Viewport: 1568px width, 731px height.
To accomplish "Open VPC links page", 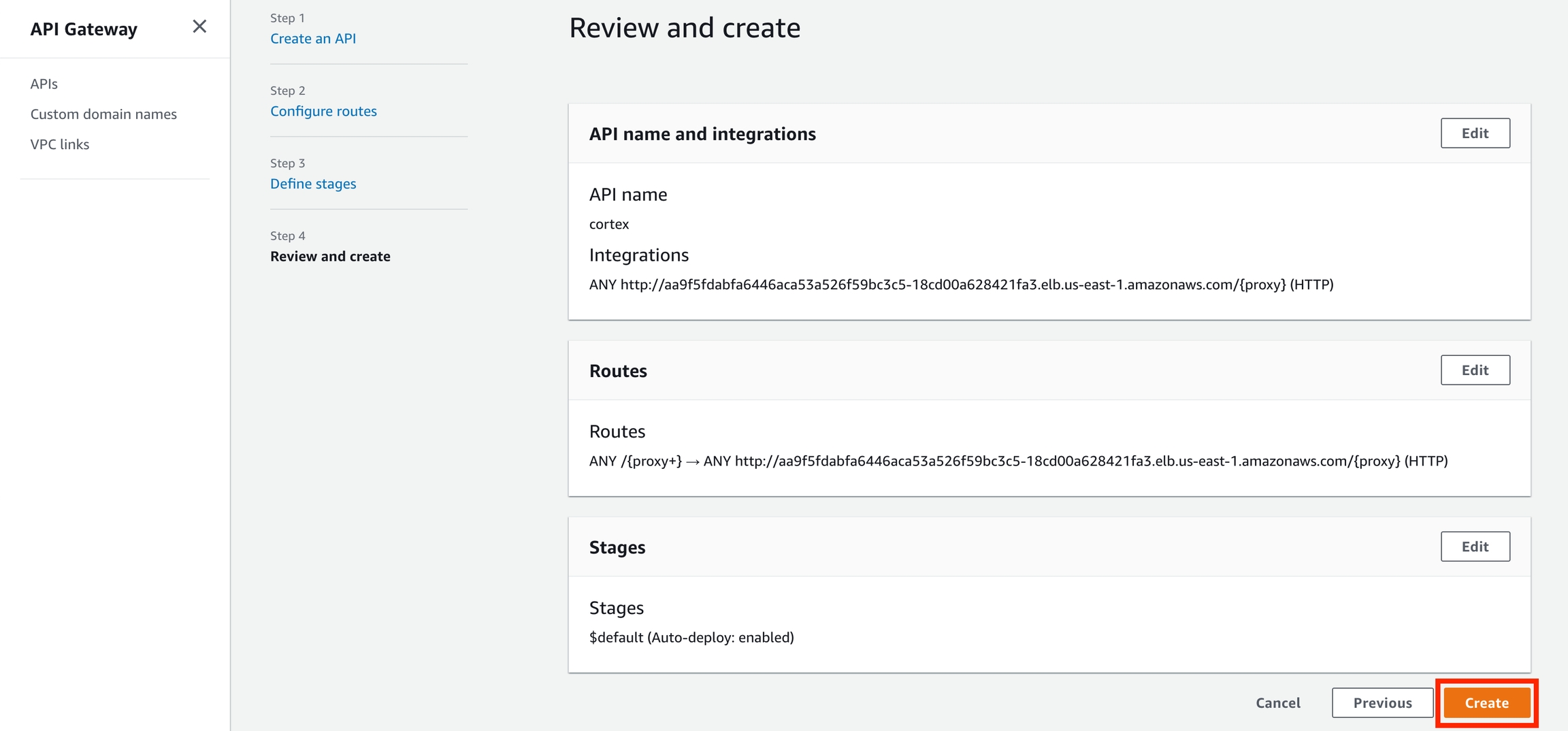I will point(60,144).
